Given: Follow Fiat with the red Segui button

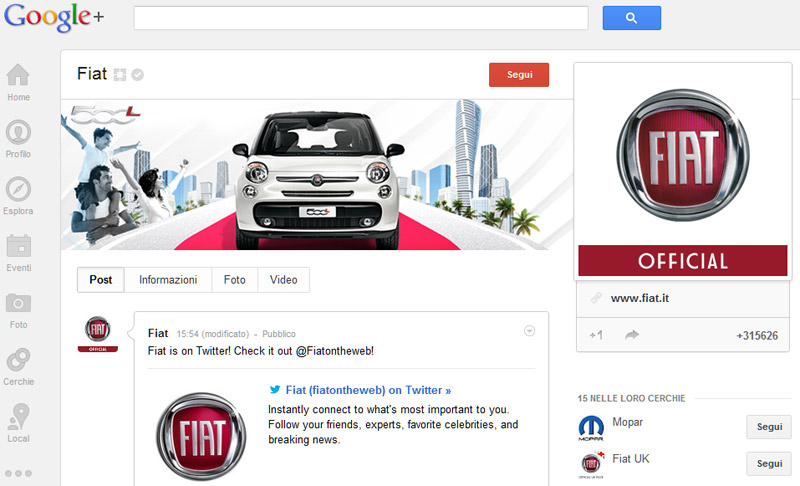Looking at the screenshot, I should coord(519,74).
